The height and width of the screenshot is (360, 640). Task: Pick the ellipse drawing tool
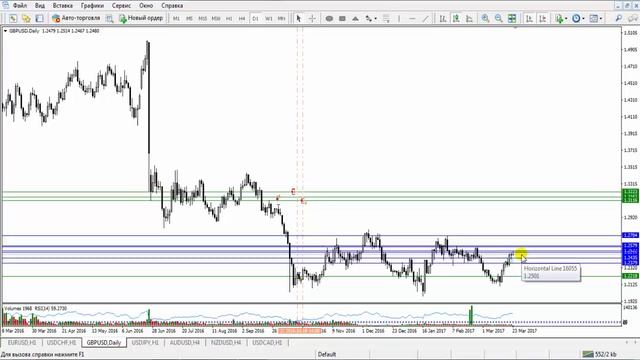point(329,18)
